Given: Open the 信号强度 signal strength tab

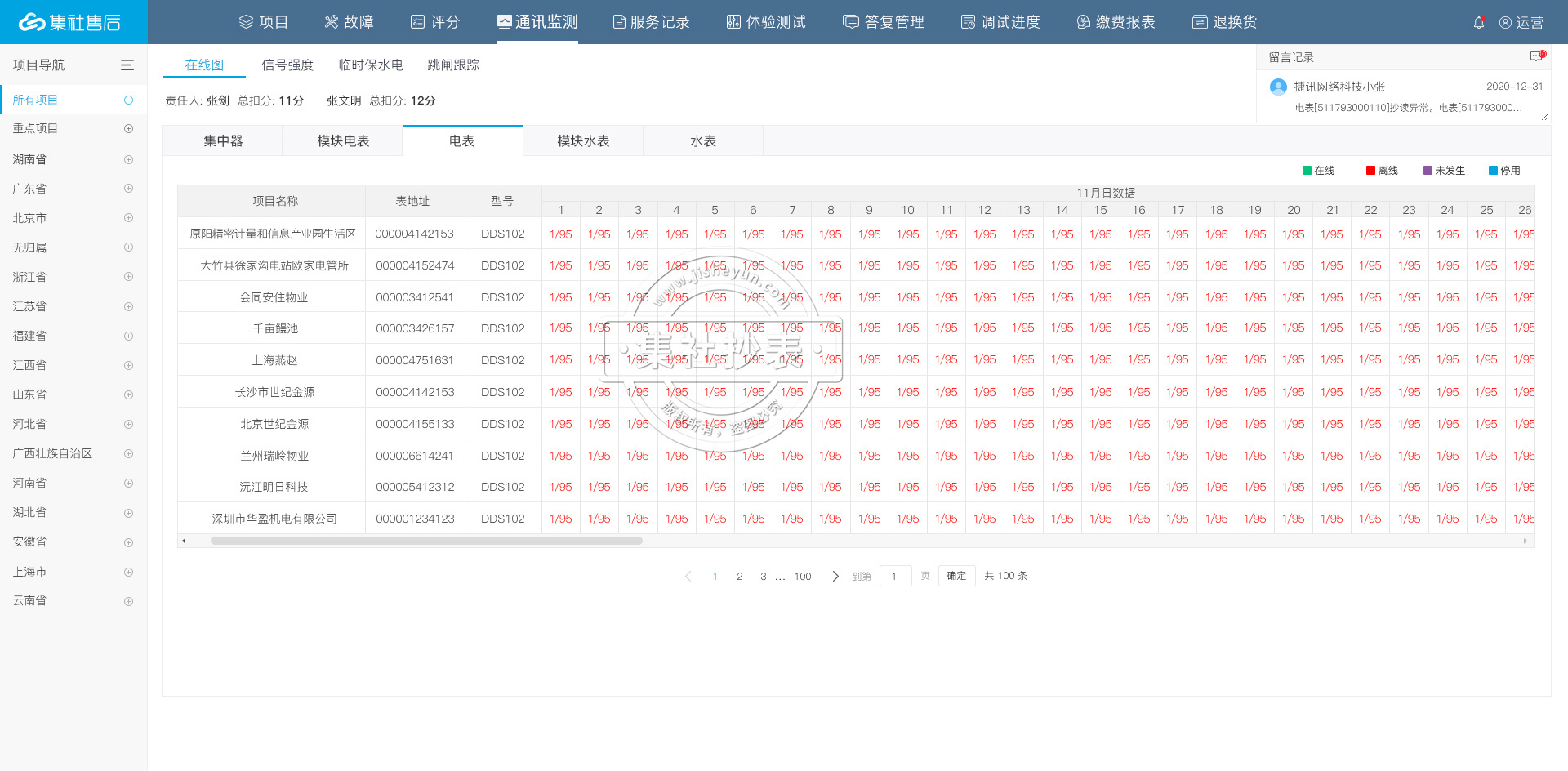Looking at the screenshot, I should (x=287, y=65).
